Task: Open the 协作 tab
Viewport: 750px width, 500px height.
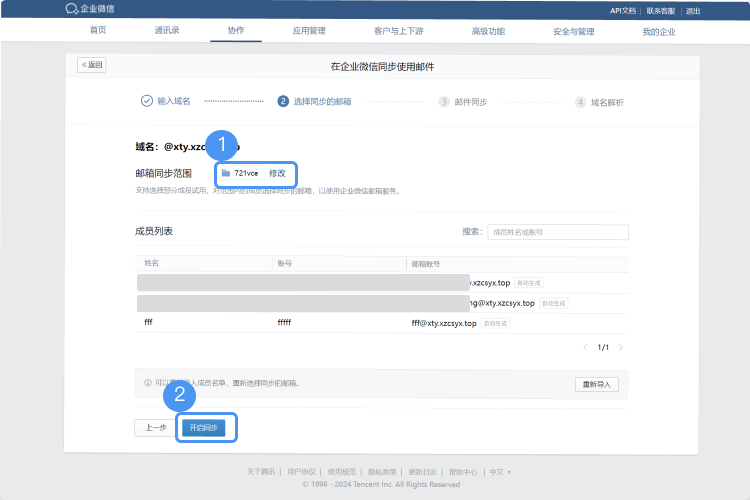Action: [235, 31]
